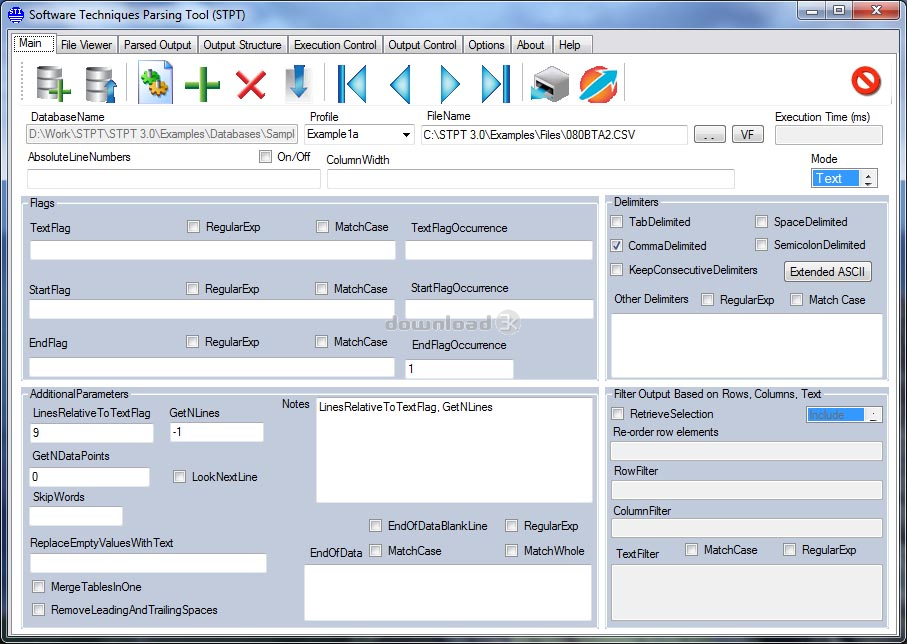Screen dimensions: 907x644
Task: Enable KeepConsecutiveDelimiters checkbox
Action: (x=617, y=270)
